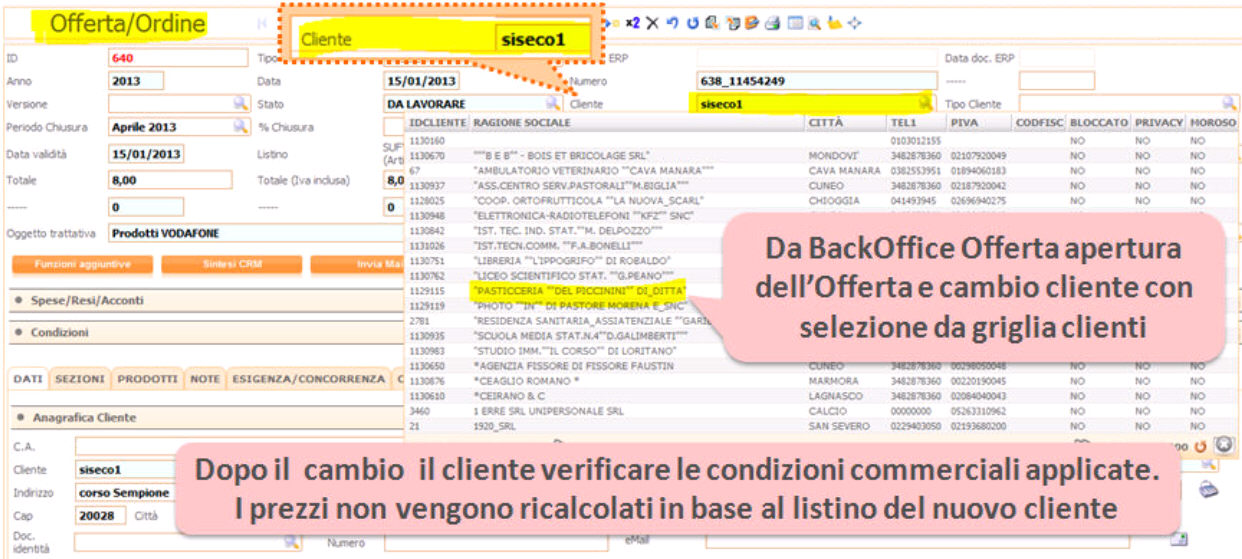Click the x2 duplicate icon in toolbar
Viewport: 1242px width, 559px height.
(x=633, y=23)
